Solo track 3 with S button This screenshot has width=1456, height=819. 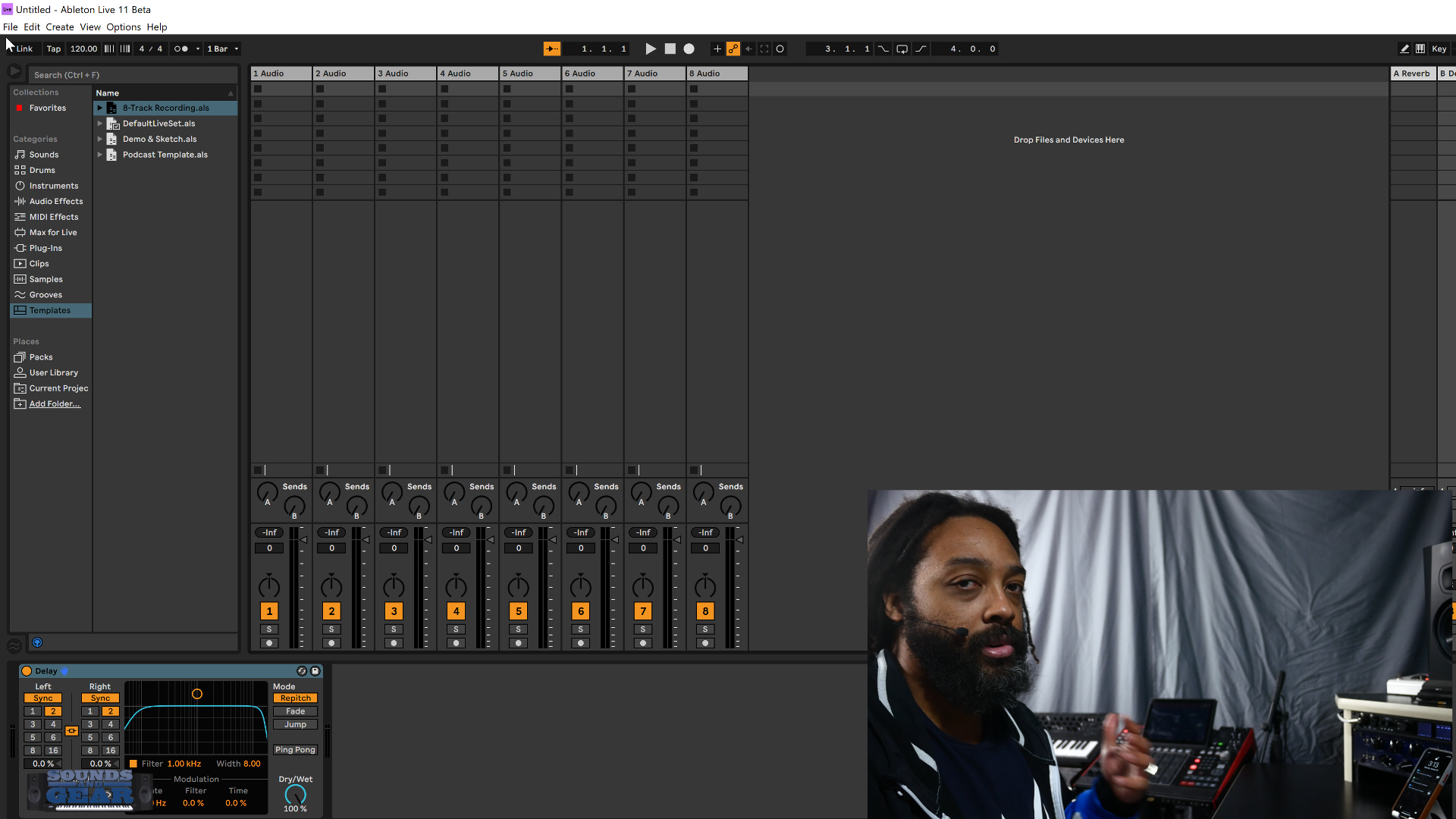[x=394, y=629]
